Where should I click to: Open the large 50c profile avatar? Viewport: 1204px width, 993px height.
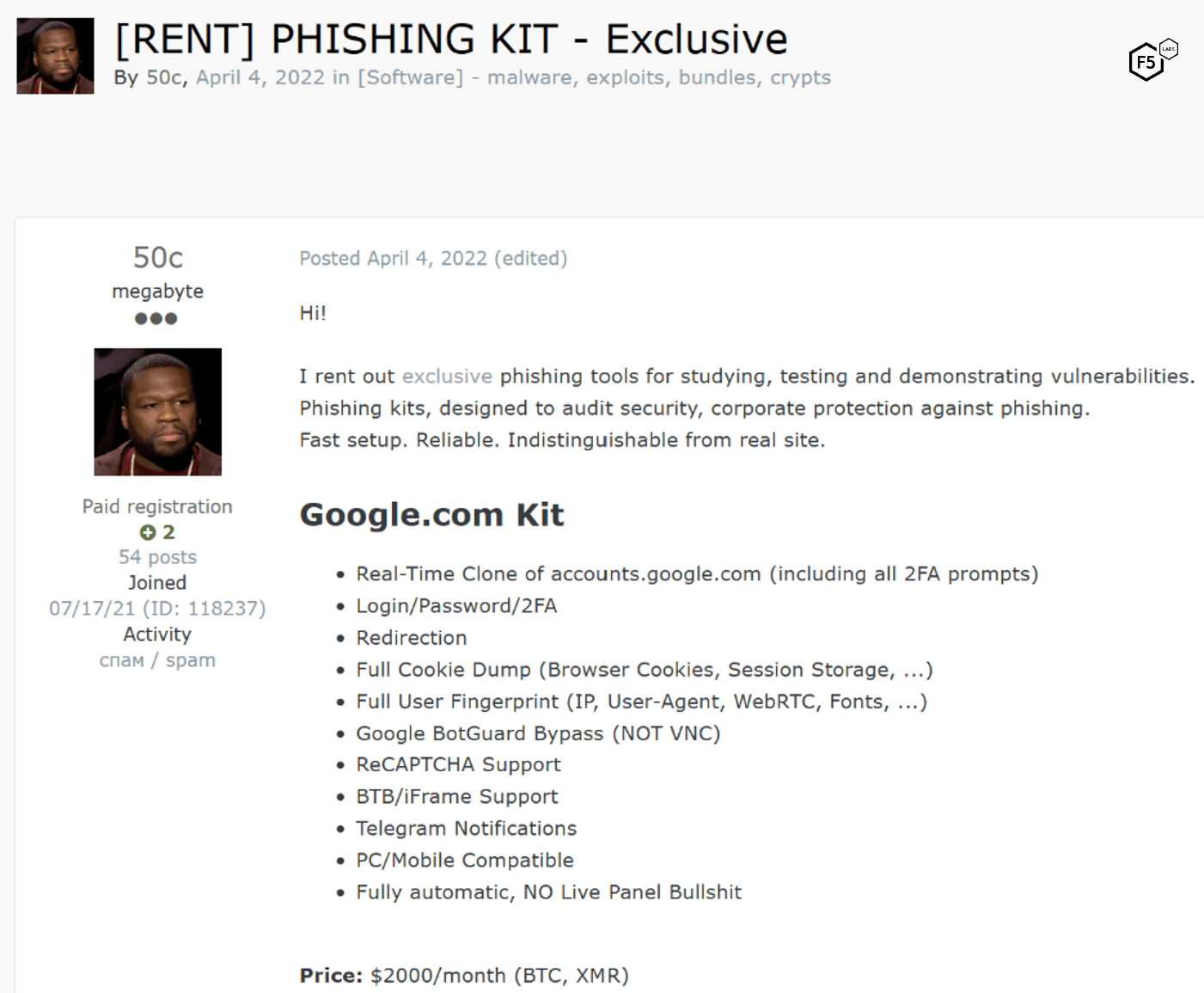[x=157, y=412]
